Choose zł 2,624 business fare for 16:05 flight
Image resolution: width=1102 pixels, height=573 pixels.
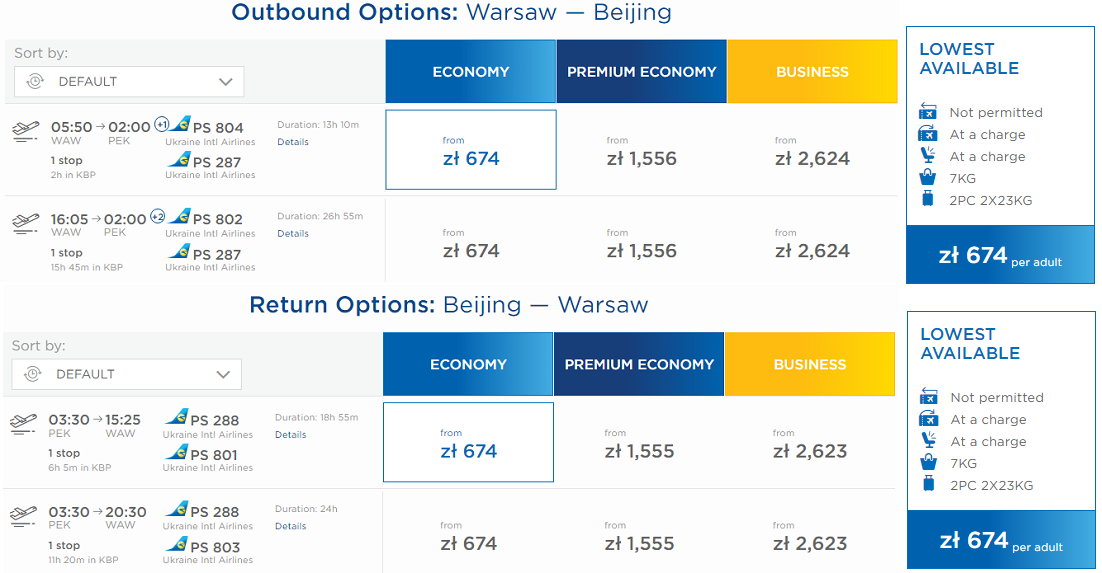(x=812, y=243)
